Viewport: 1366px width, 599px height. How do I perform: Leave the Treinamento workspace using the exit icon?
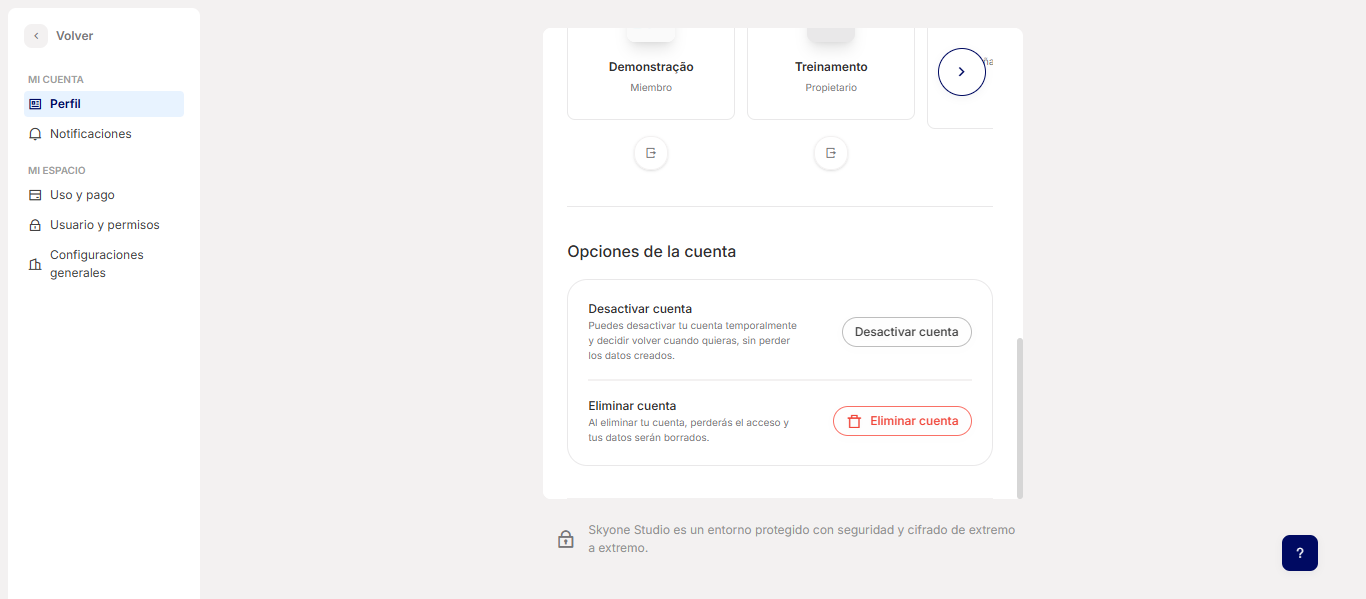pos(831,153)
